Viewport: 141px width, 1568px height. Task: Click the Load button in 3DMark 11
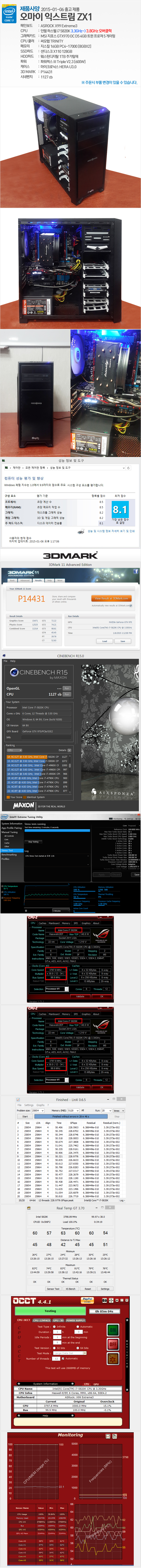pyautogui.click(x=104, y=641)
